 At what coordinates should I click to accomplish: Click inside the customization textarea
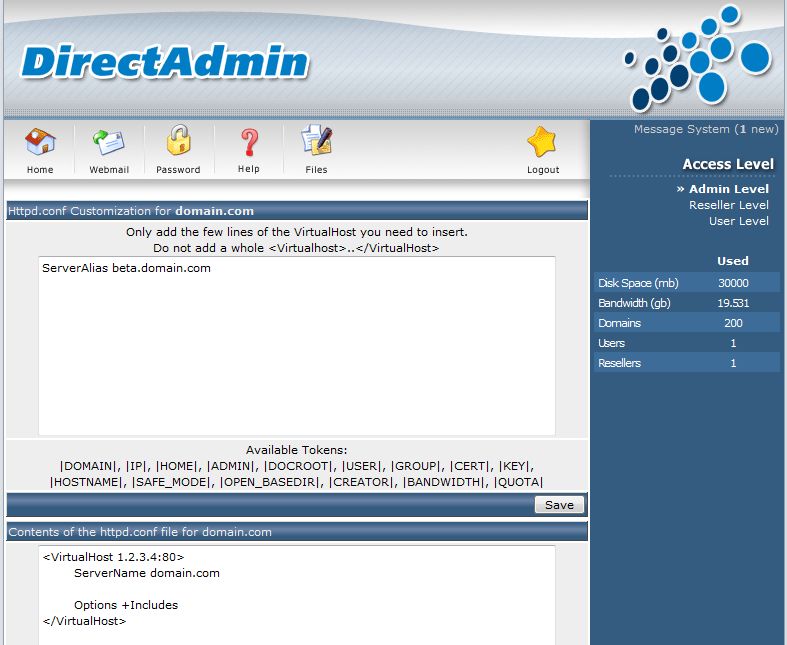click(x=297, y=346)
